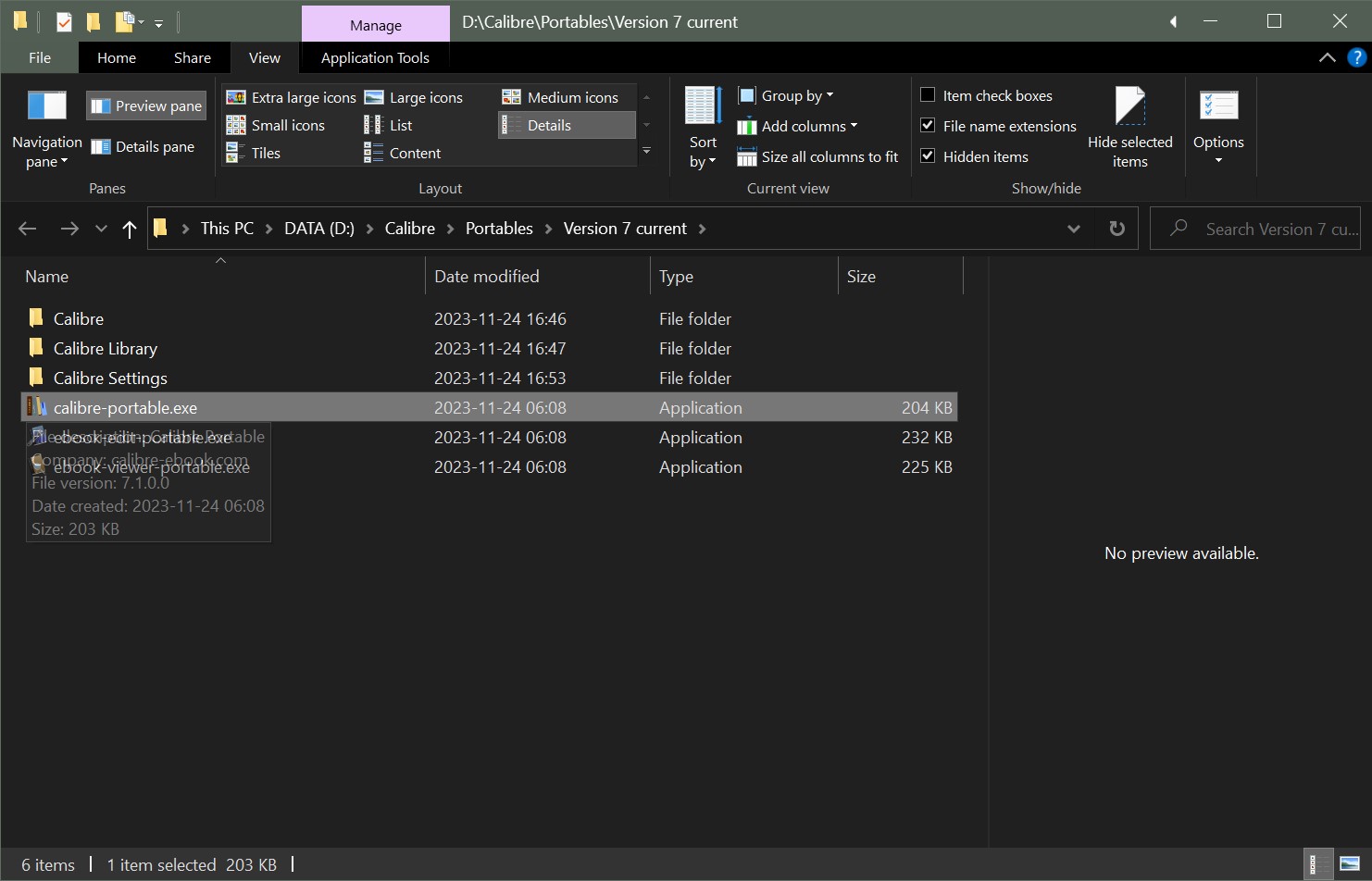Refresh the folder view
Viewport: 1372px width, 881px height.
(1117, 229)
